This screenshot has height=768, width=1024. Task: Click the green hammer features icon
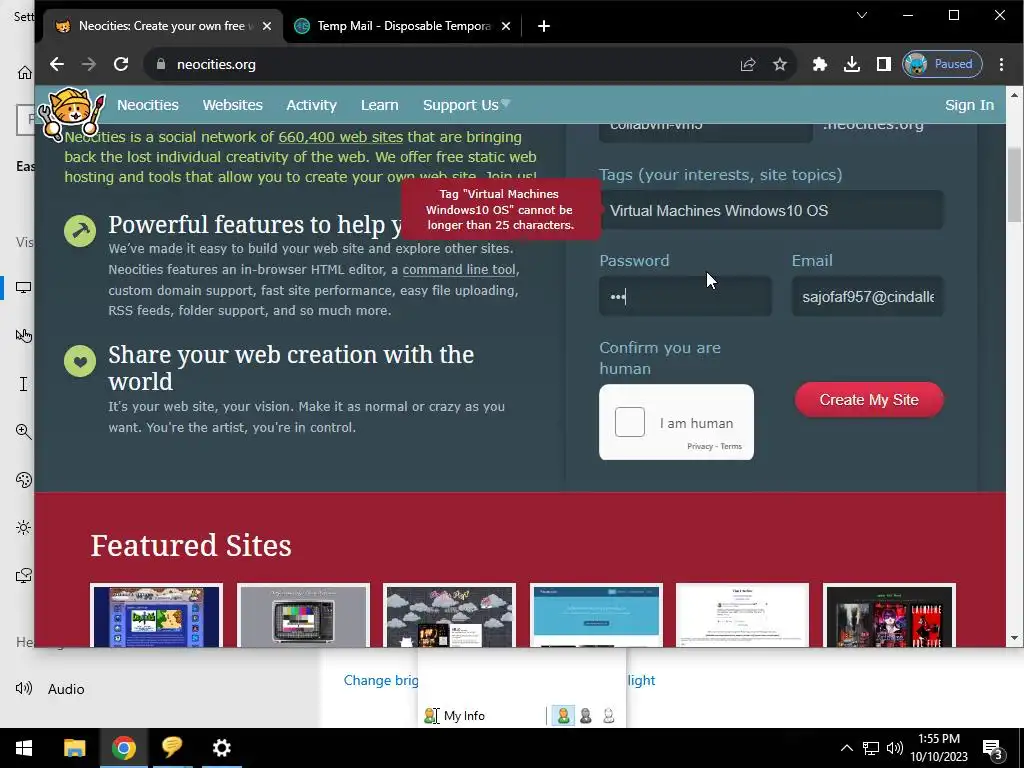(80, 231)
